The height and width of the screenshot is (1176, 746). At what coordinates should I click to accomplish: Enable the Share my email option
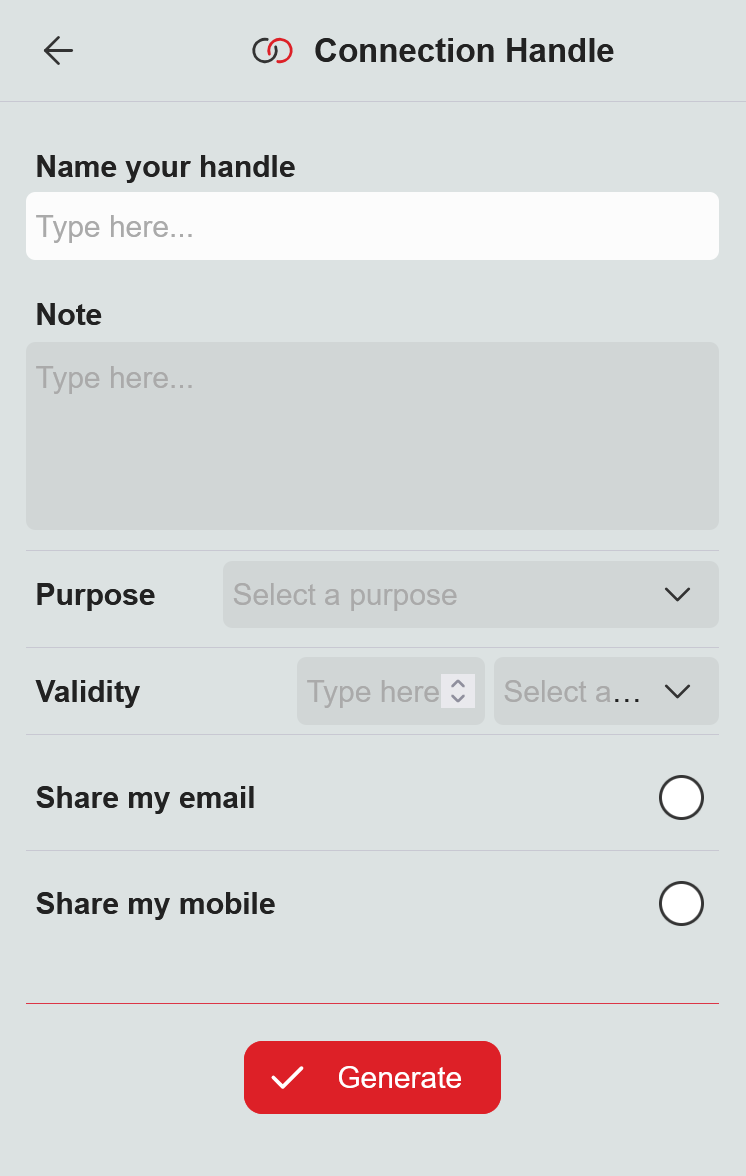coord(681,797)
